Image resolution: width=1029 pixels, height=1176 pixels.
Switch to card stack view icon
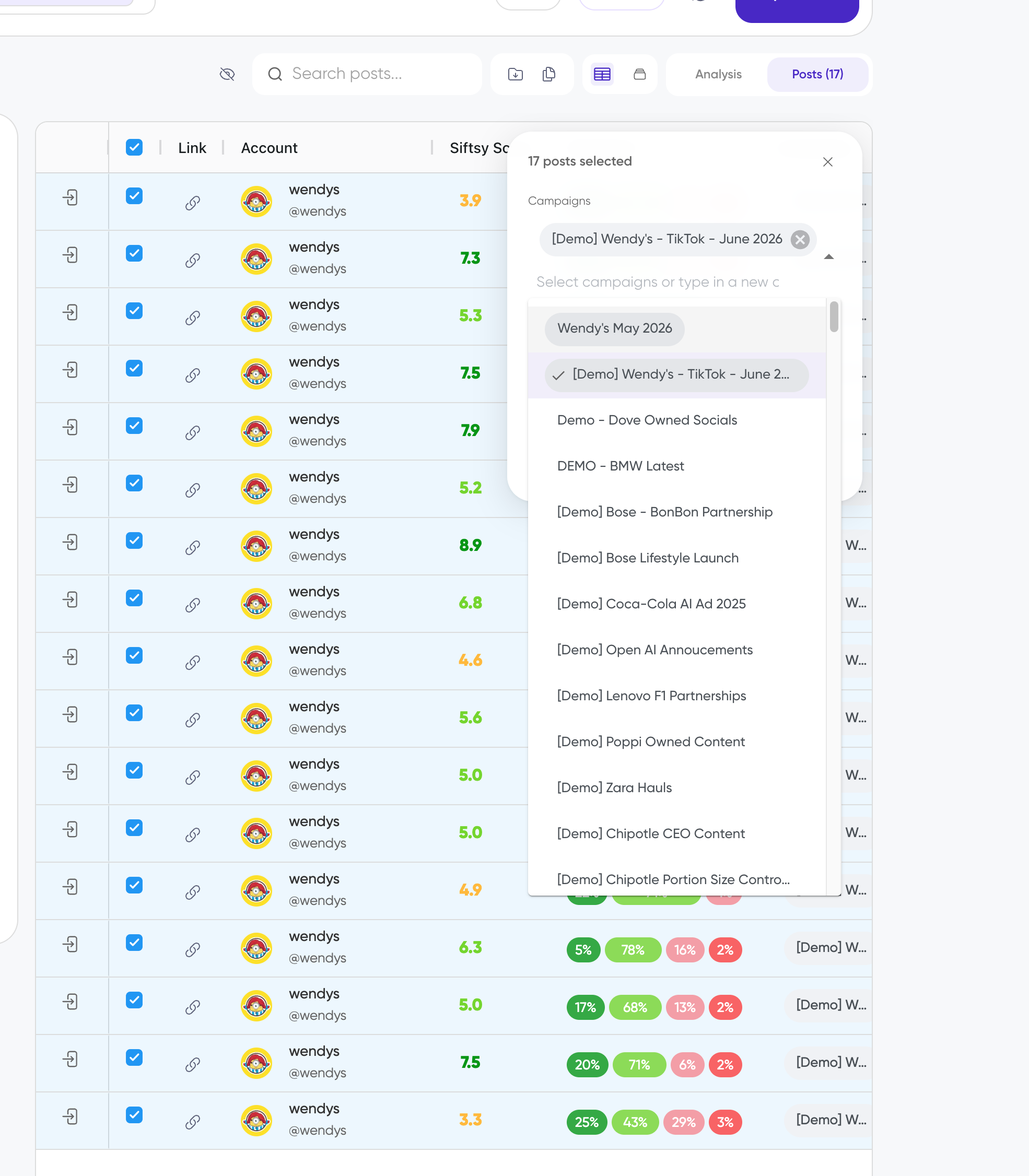(x=640, y=74)
